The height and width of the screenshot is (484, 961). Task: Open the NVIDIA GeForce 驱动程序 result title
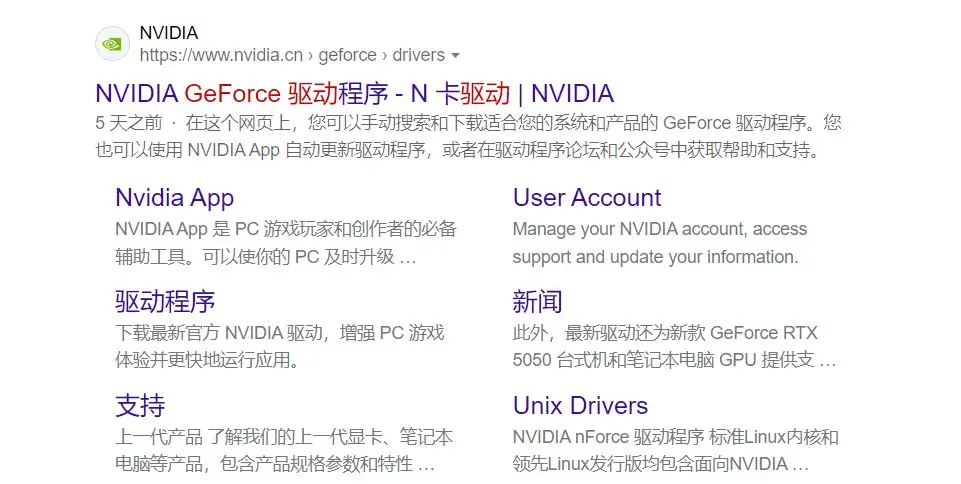coord(354,94)
